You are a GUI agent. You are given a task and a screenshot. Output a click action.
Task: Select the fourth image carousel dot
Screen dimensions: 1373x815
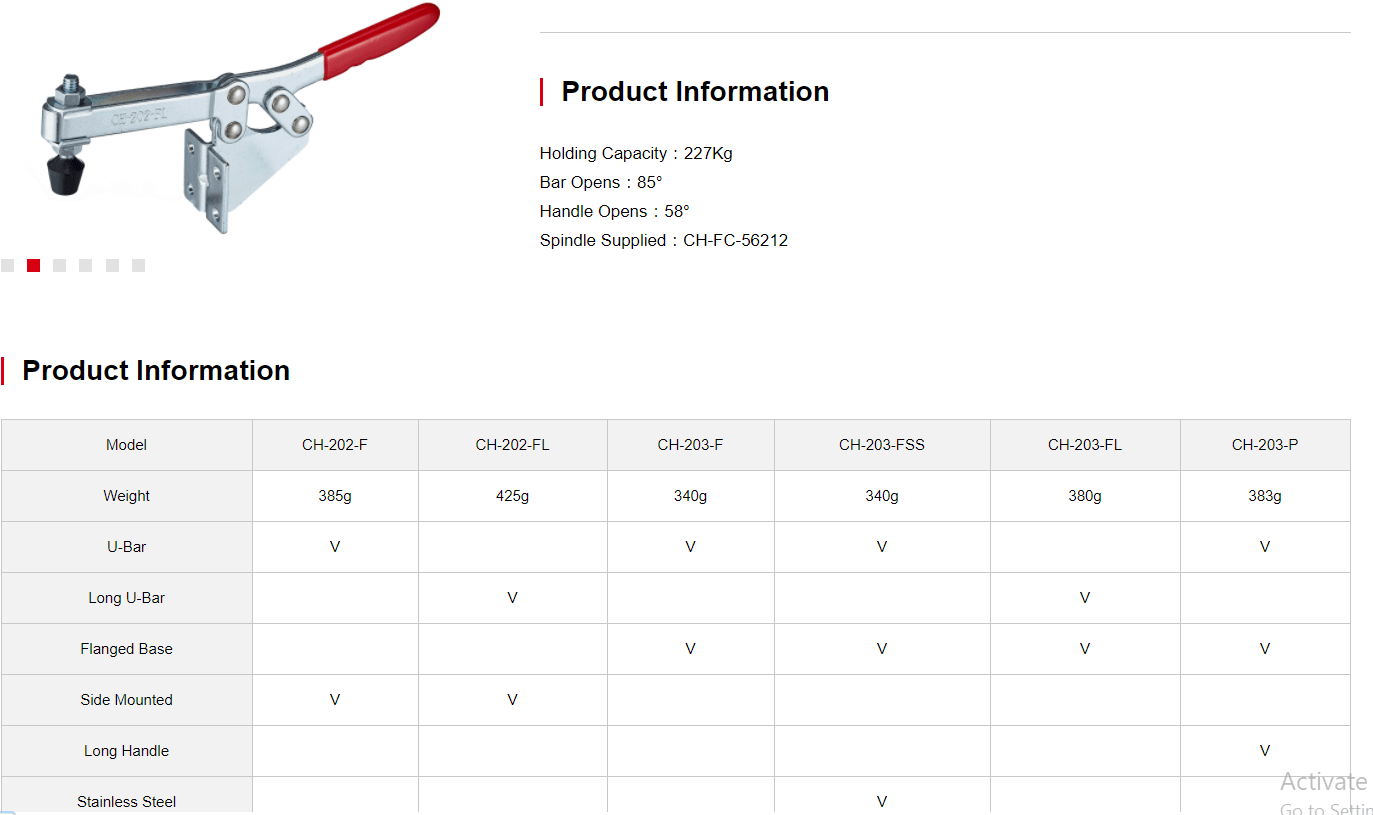[85, 265]
